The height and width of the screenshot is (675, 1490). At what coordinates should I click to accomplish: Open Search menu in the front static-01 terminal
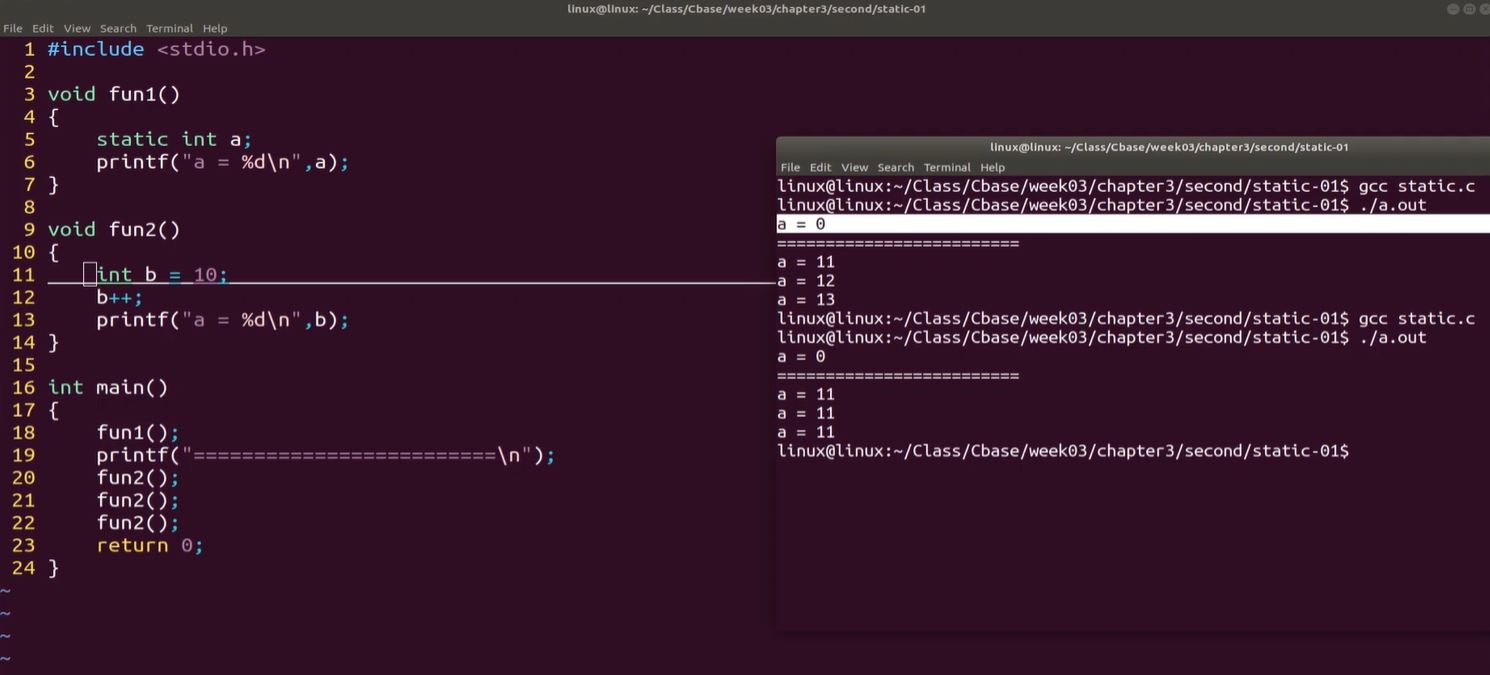coord(896,167)
